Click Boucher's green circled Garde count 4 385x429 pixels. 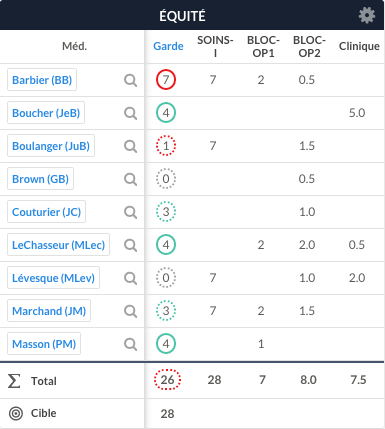point(166,113)
